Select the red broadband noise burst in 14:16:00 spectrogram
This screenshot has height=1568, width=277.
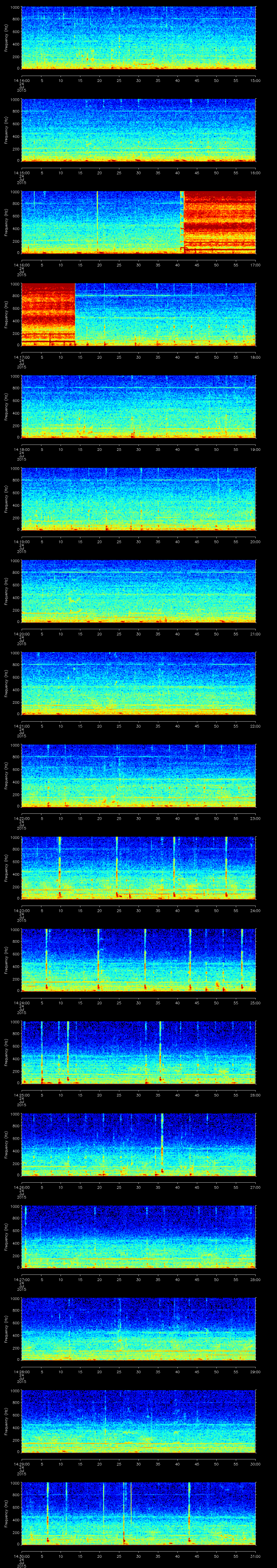tap(220, 222)
